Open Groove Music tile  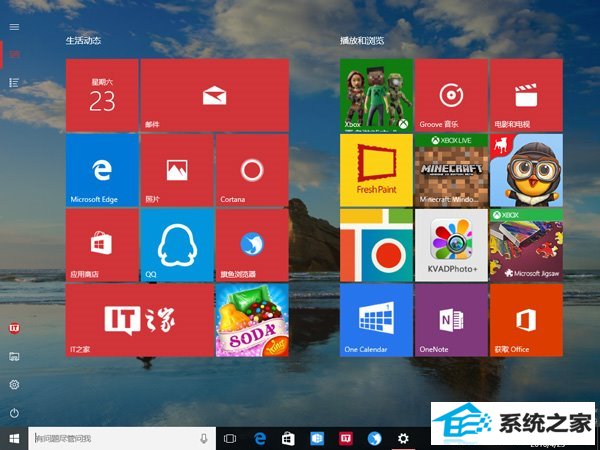[x=451, y=95]
